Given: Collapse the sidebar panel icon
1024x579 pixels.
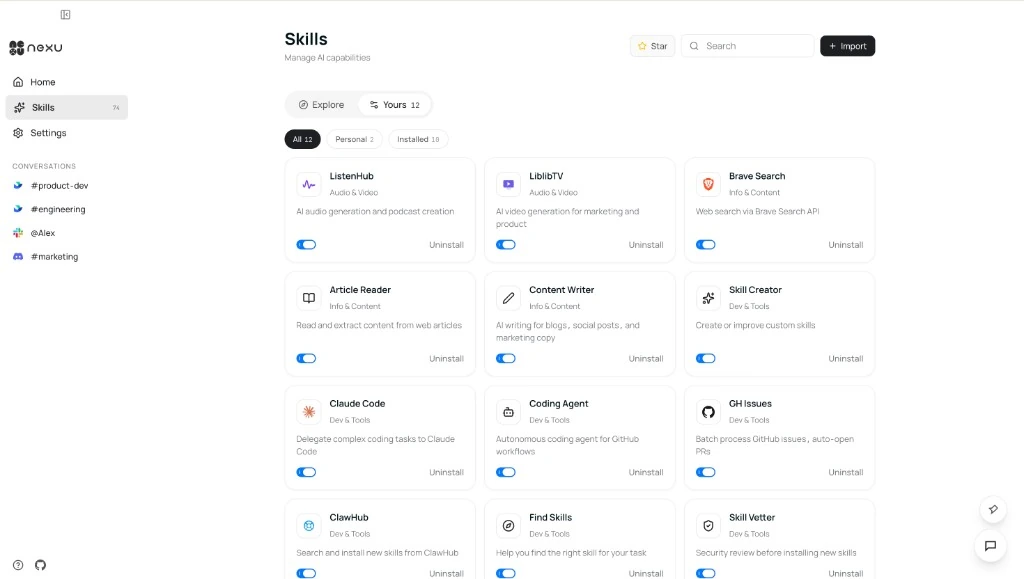Looking at the screenshot, I should (65, 15).
